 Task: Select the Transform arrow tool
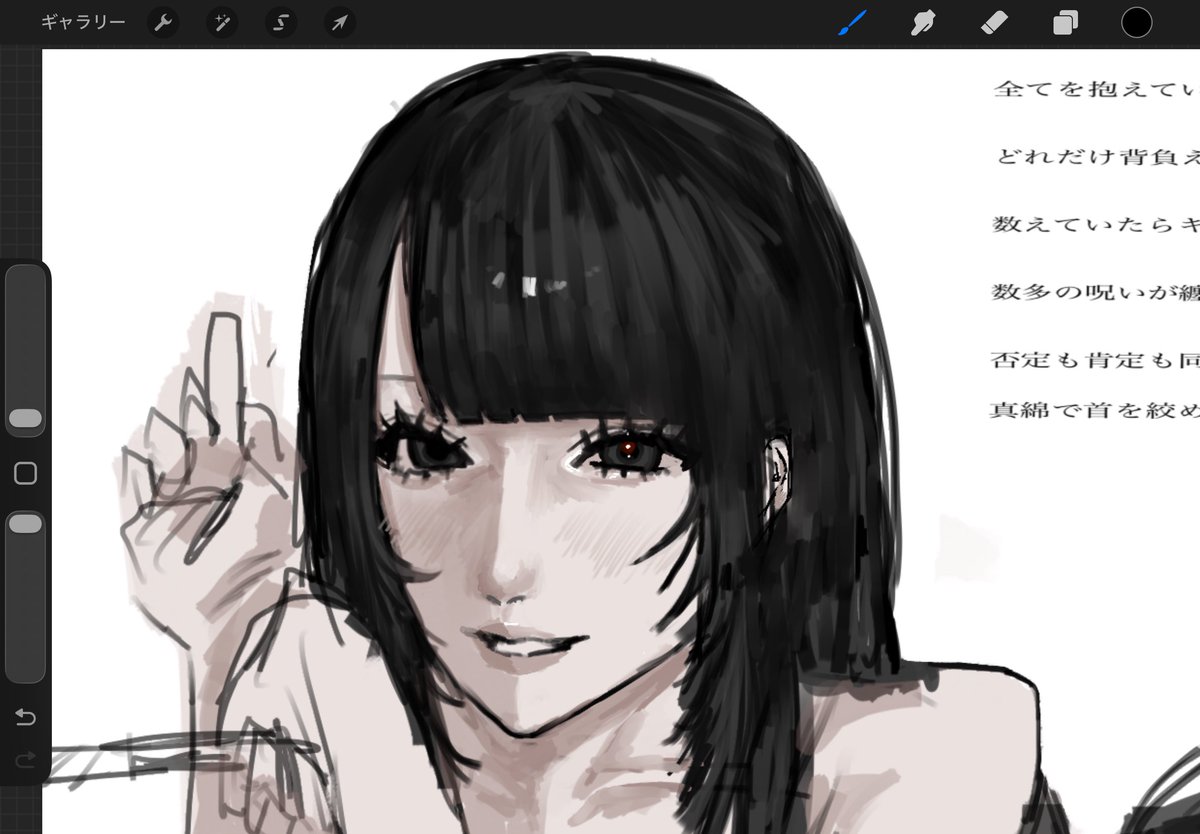click(x=340, y=22)
